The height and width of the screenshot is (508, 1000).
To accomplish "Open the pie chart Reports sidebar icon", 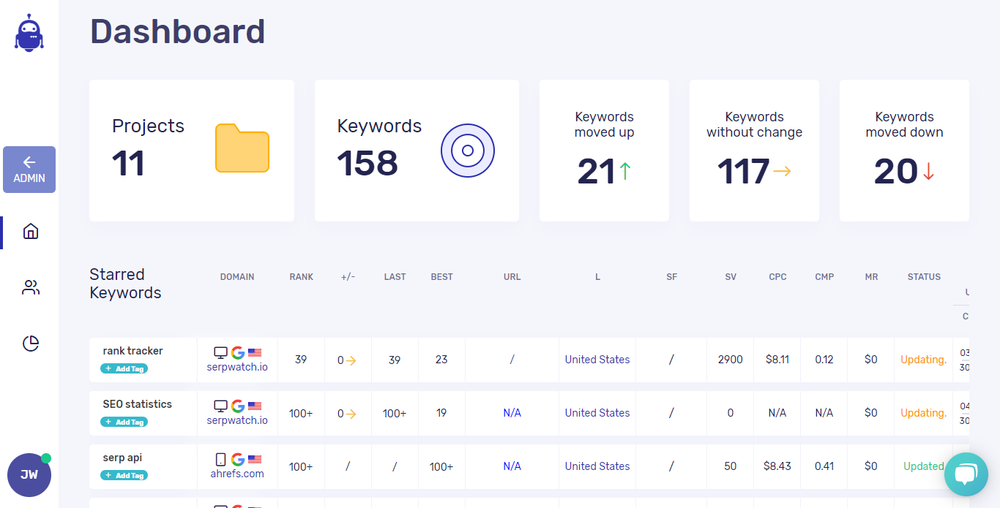I will 31,344.
